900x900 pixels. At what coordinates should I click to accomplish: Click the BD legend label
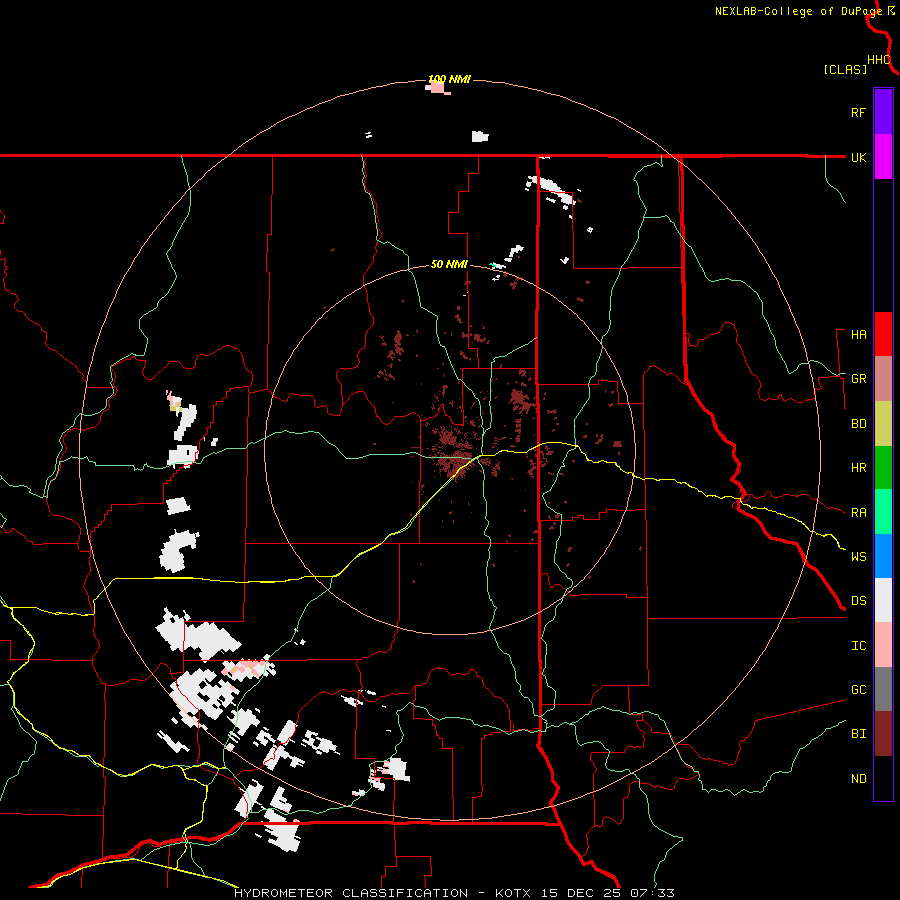tap(859, 424)
